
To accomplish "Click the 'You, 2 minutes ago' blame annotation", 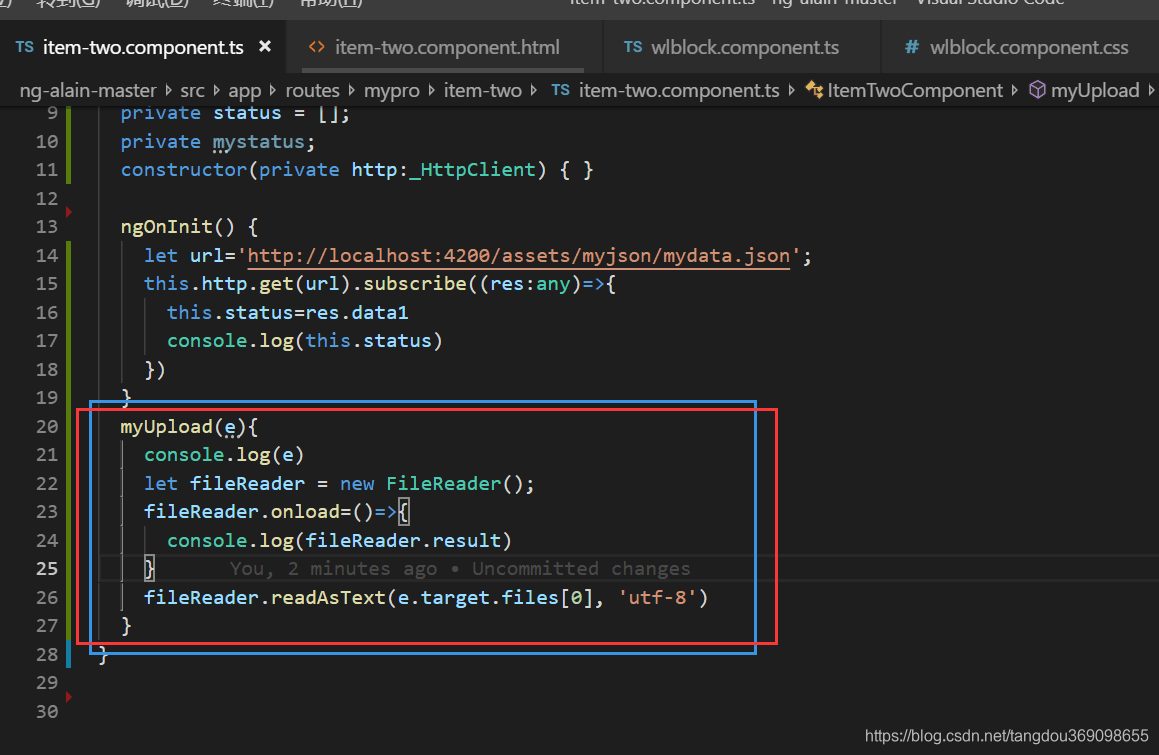I will tap(333, 568).
